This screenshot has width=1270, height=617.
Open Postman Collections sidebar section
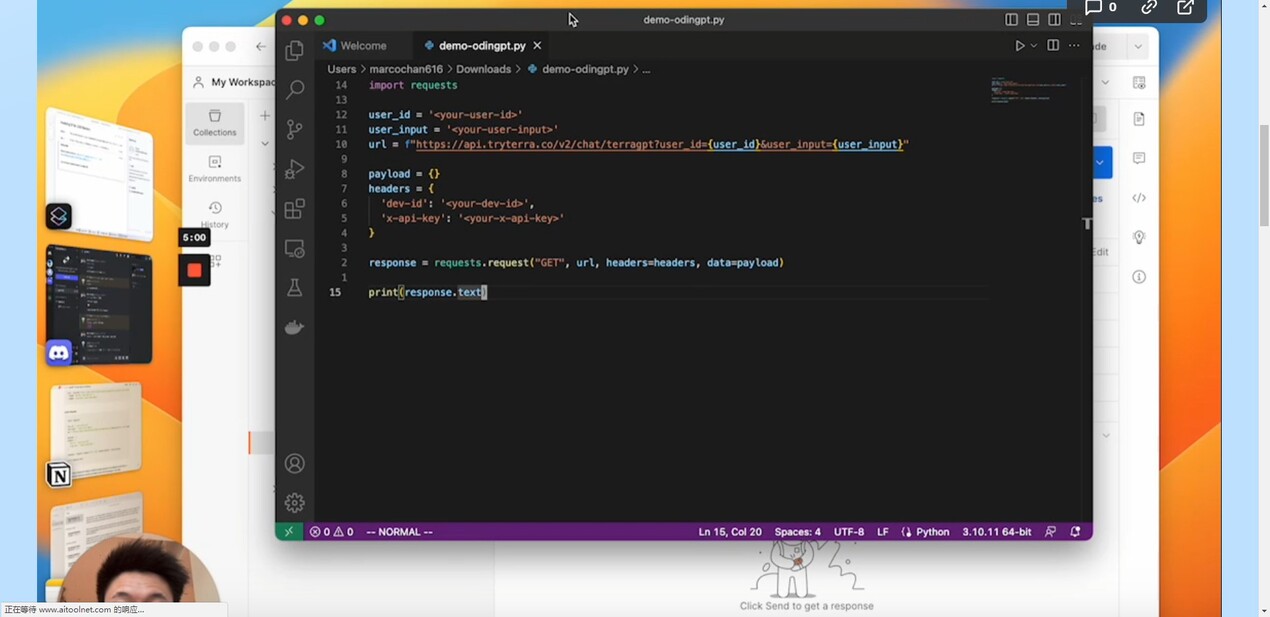coord(214,122)
